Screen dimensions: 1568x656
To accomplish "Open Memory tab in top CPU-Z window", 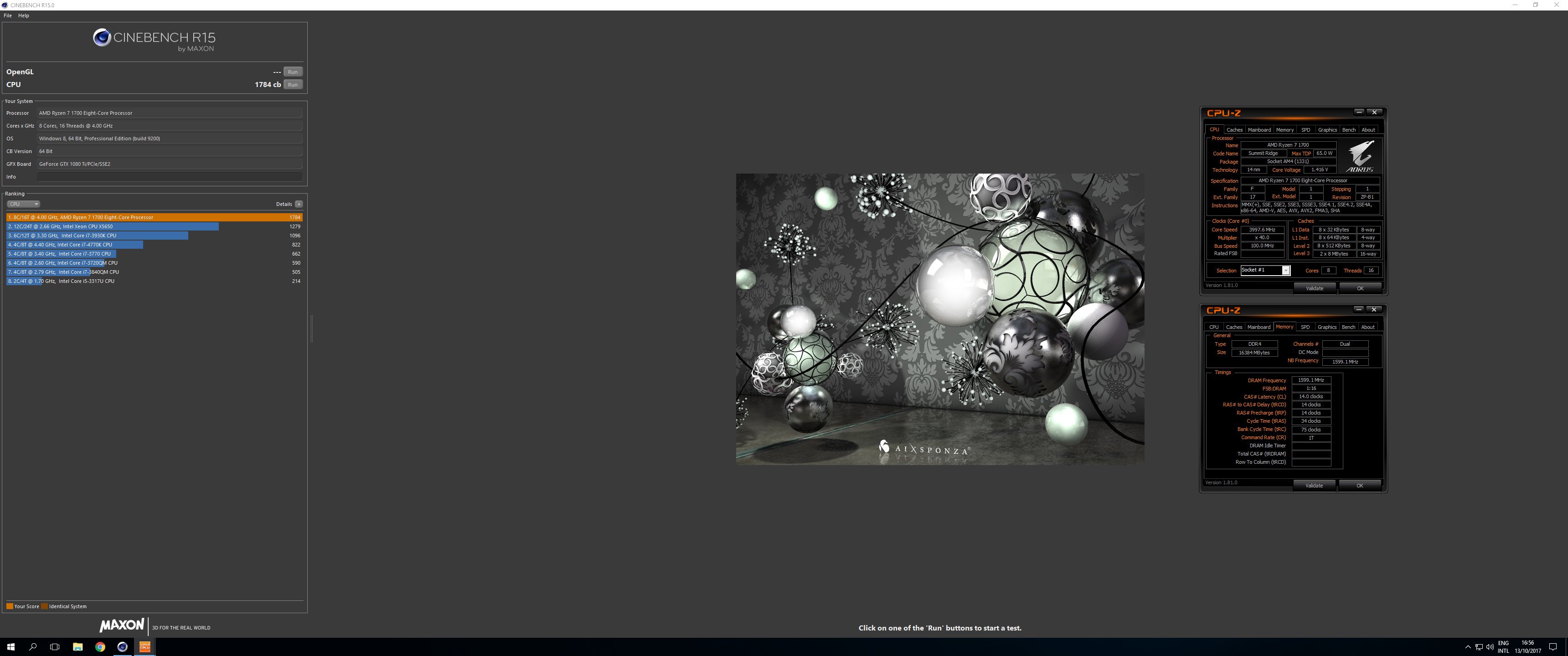I will 1284,130.
